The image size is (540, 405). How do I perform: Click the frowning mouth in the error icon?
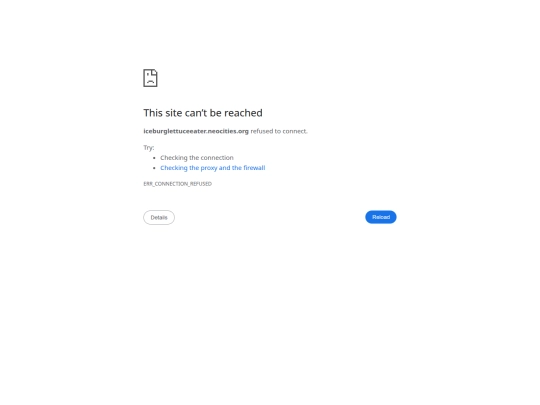tap(150, 82)
